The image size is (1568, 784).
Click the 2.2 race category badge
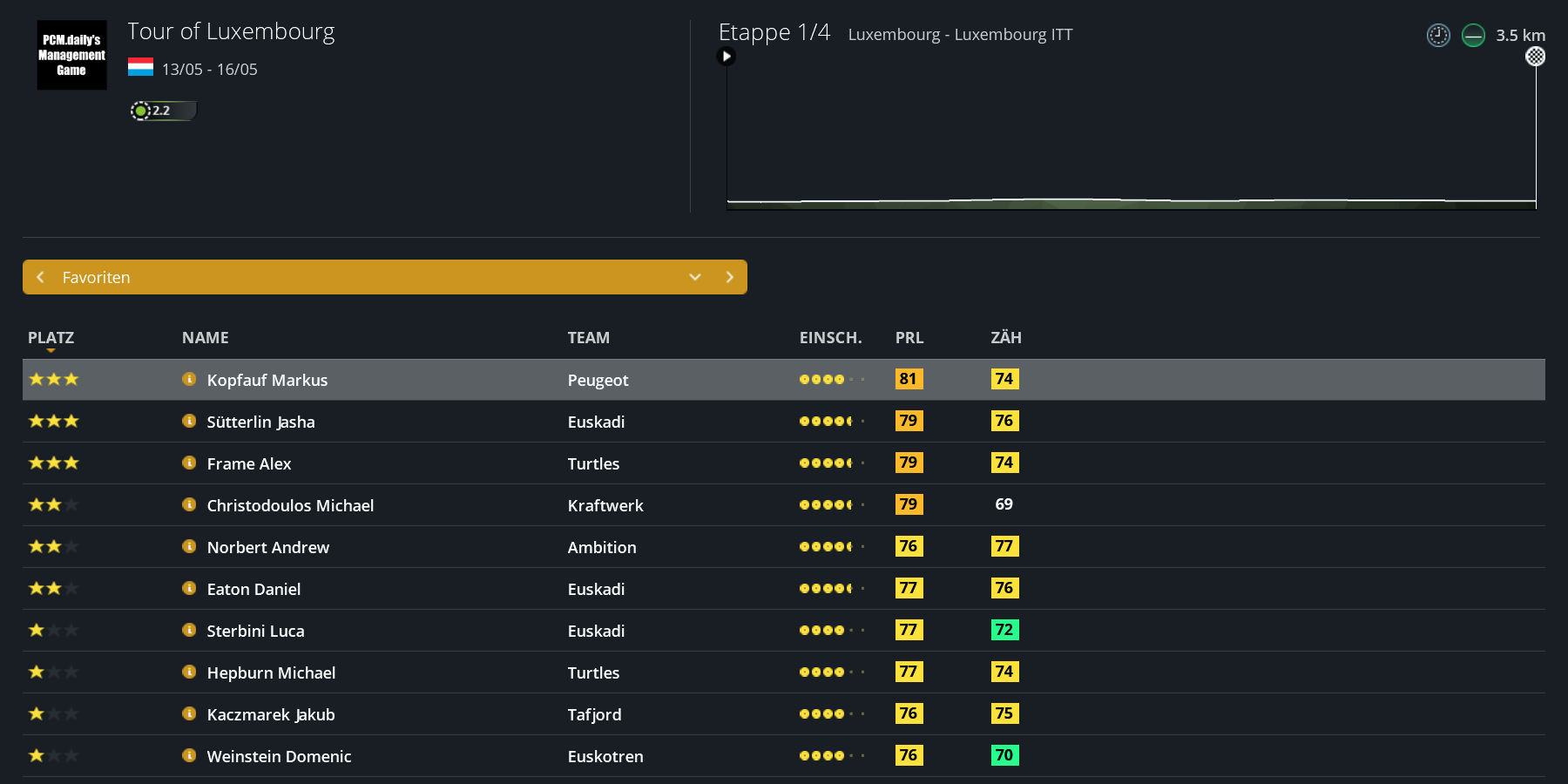162,111
